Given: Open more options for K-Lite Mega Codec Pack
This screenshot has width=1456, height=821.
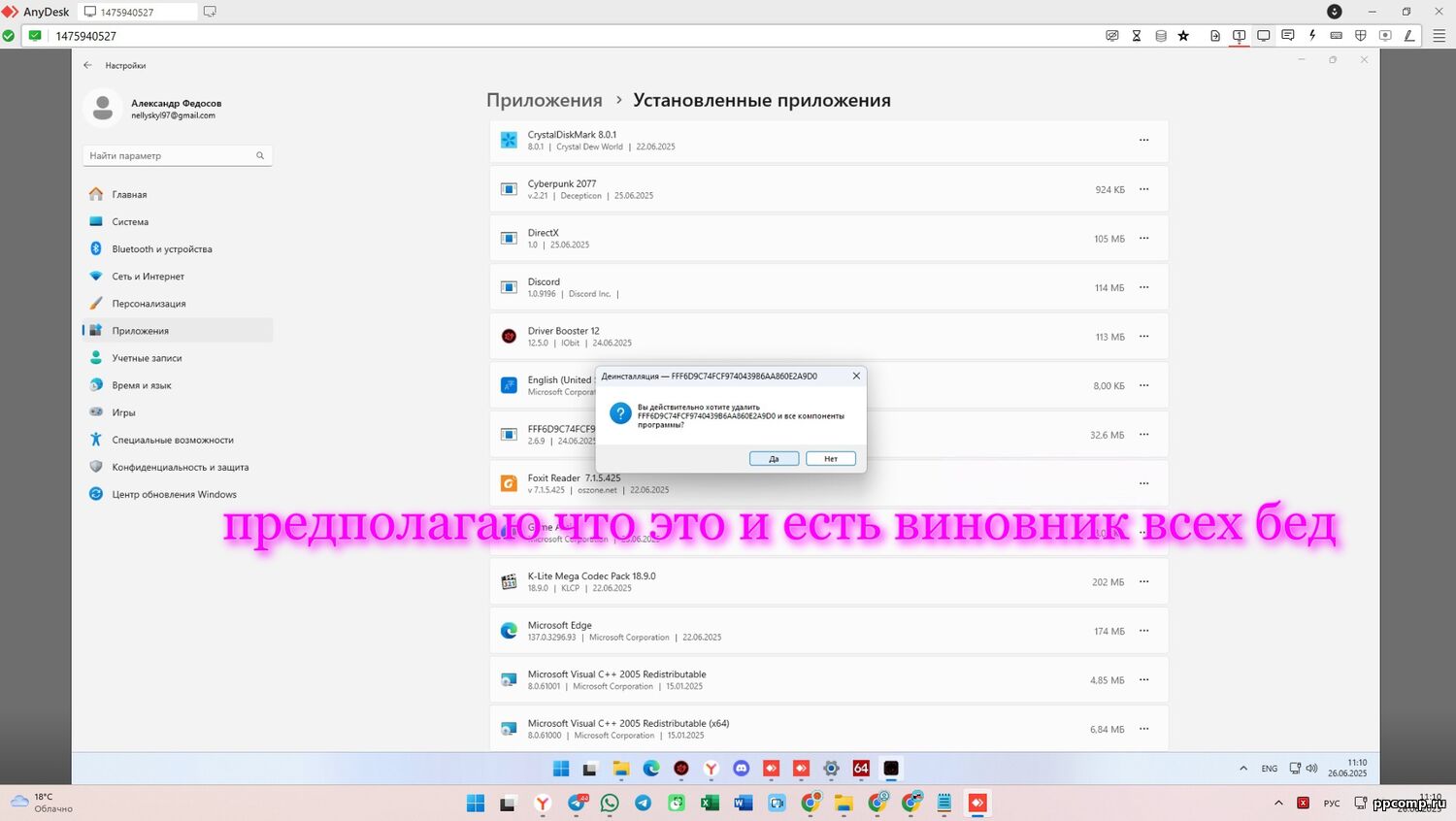Looking at the screenshot, I should (x=1143, y=581).
